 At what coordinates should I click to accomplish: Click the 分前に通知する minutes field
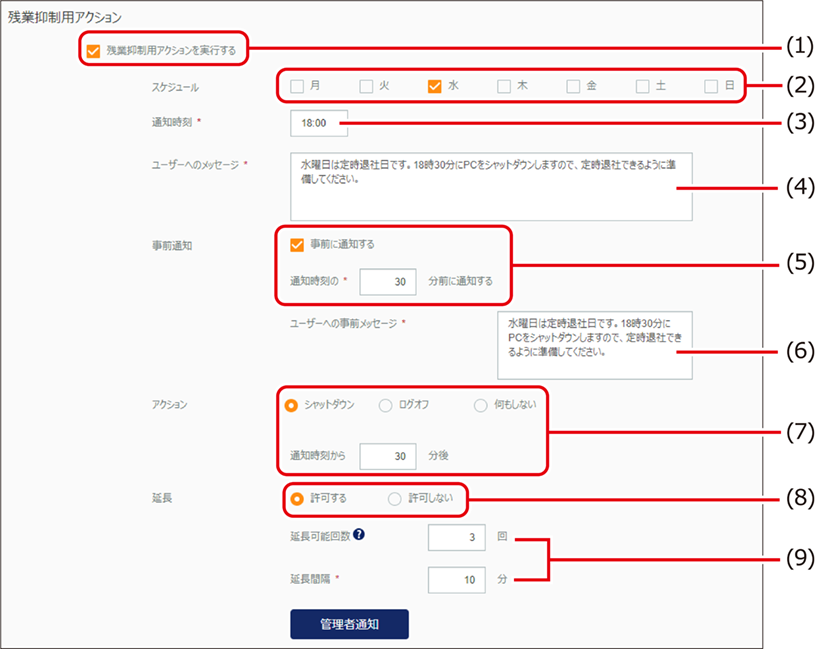pyautogui.click(x=388, y=282)
